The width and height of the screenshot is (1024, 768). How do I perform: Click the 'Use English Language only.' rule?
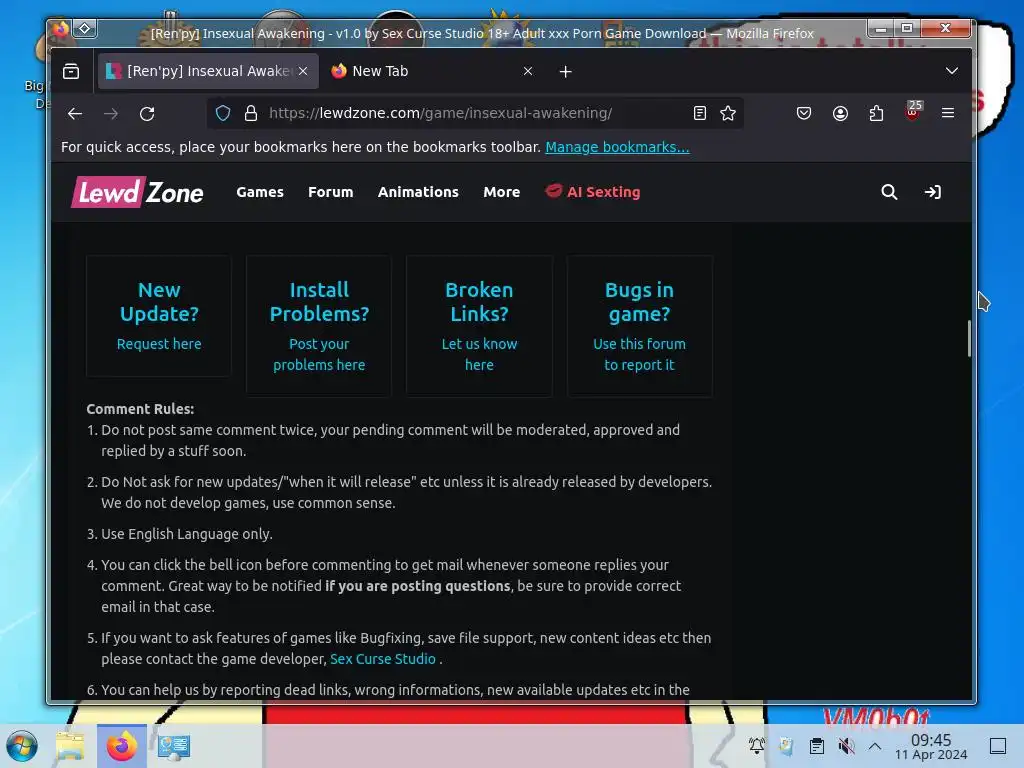[x=187, y=534]
